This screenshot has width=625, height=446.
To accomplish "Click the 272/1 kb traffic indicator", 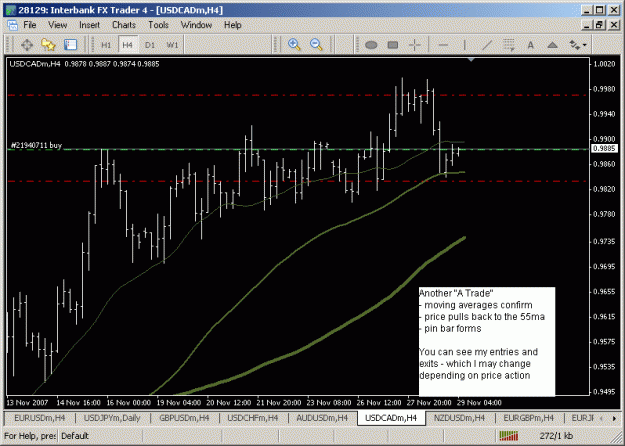I will [556, 436].
